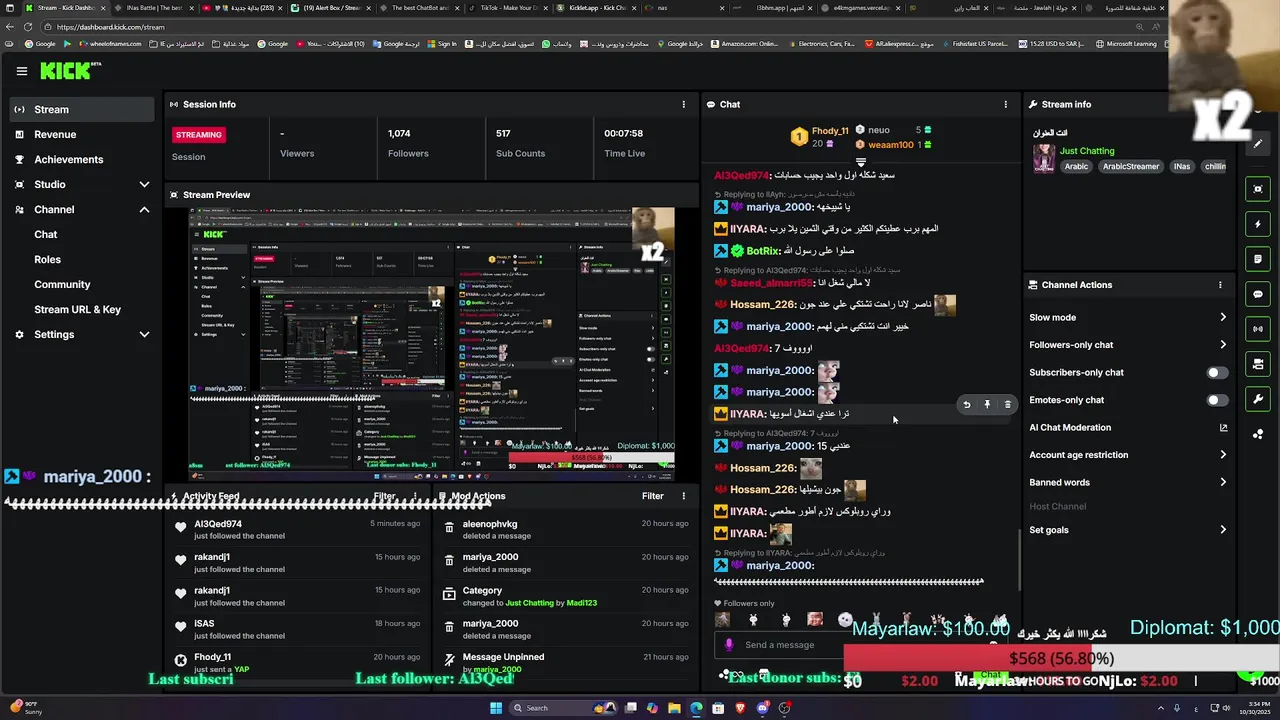
Task: Collapse the Channel sidebar section
Action: 144,210
